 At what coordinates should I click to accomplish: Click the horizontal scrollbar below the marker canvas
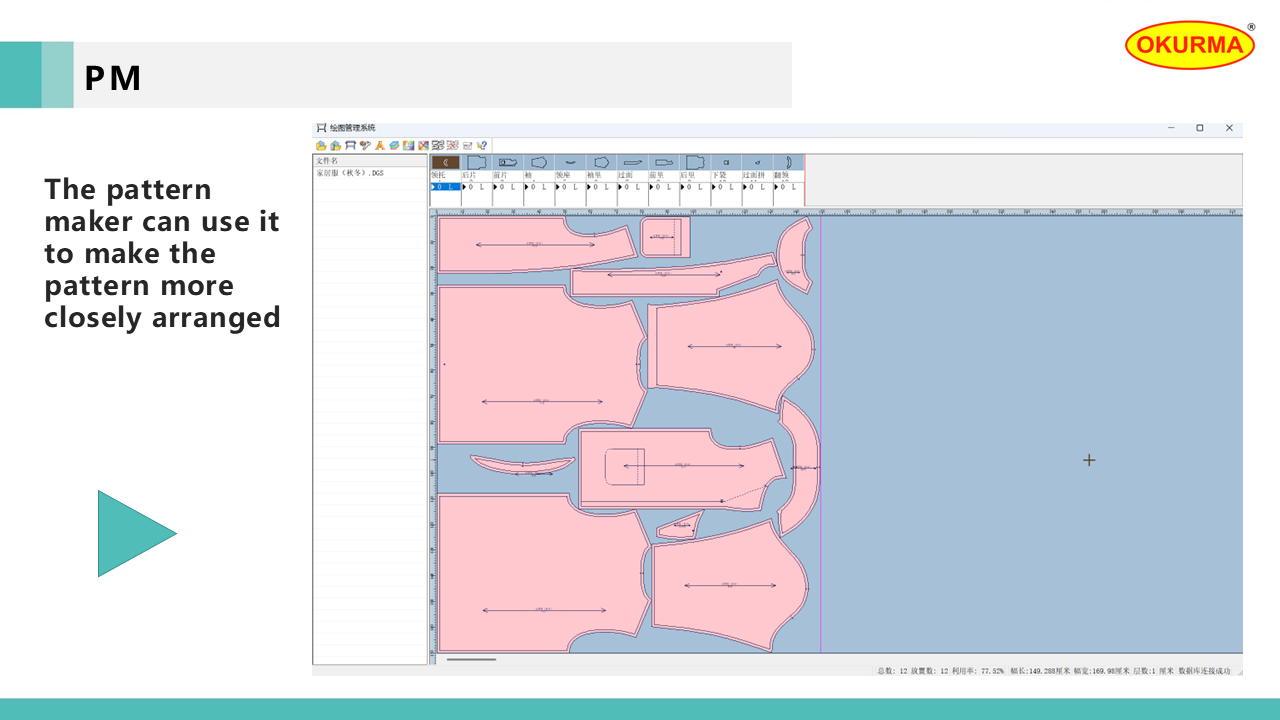click(x=471, y=659)
